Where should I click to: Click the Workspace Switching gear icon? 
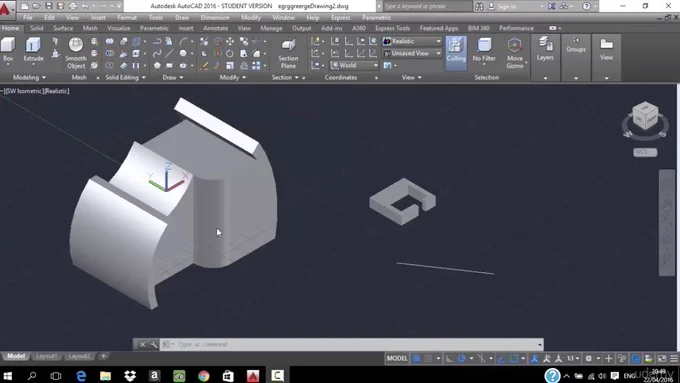(588, 358)
